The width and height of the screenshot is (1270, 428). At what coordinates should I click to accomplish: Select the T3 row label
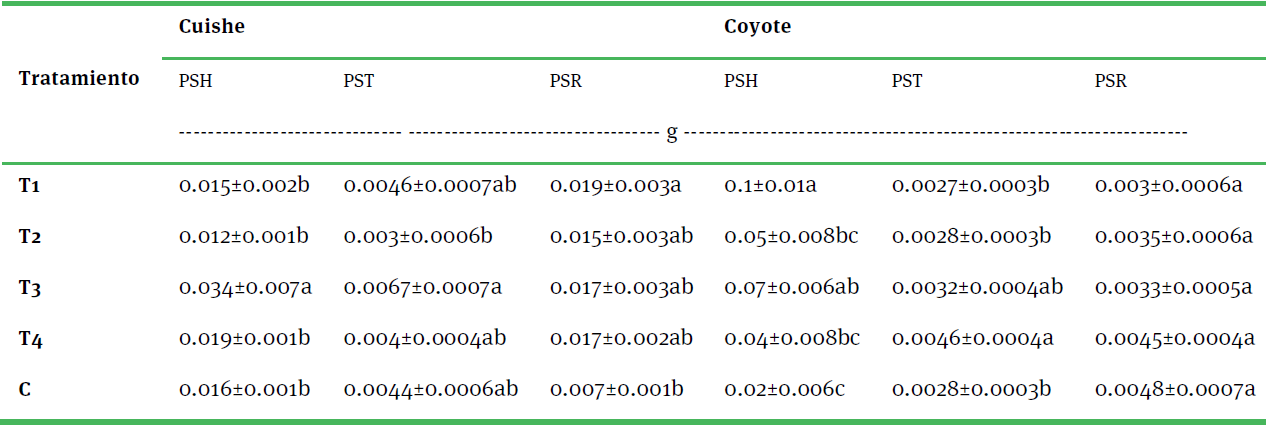[x=31, y=289]
